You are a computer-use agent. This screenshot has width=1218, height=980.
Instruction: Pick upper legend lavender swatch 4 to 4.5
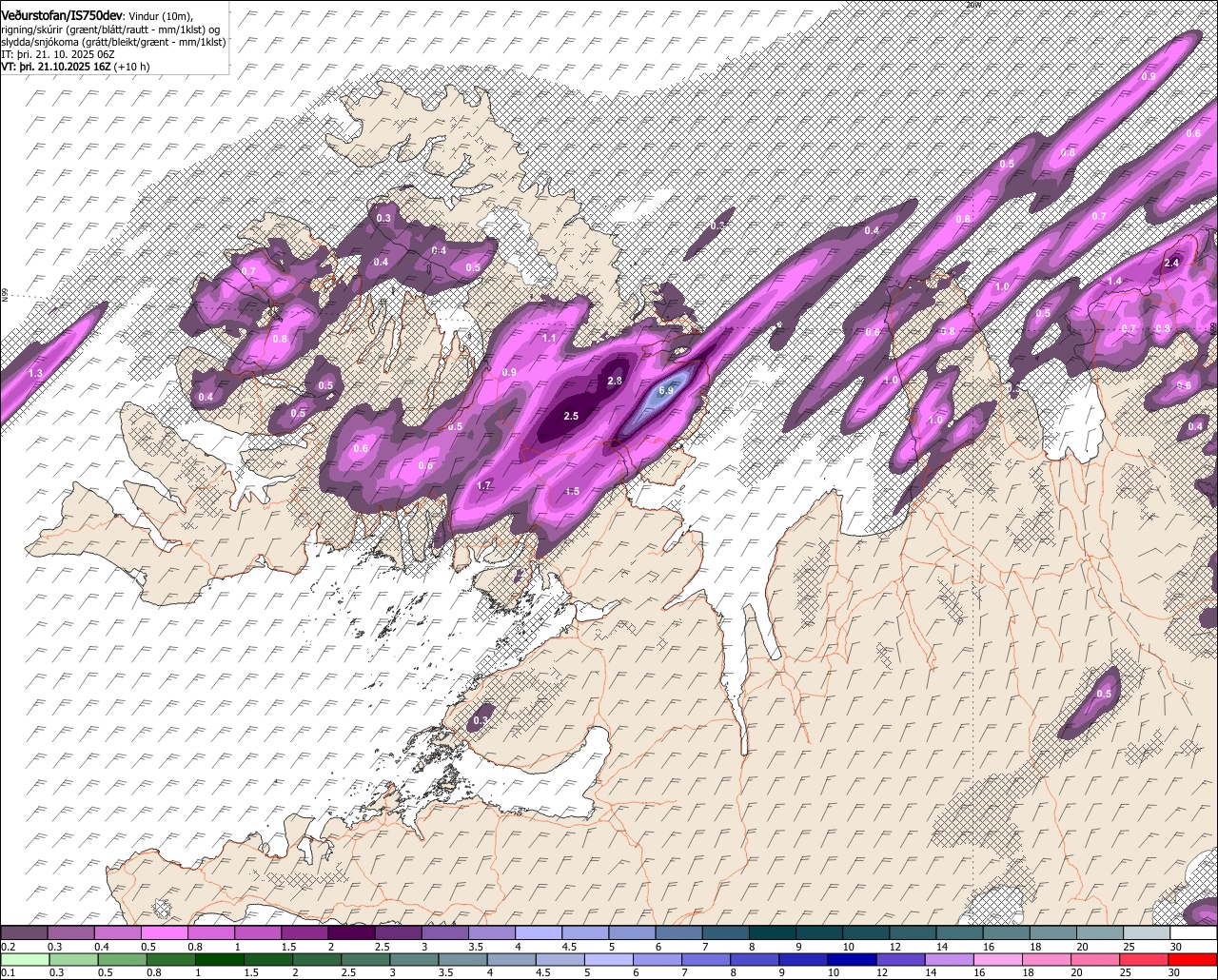point(539,933)
